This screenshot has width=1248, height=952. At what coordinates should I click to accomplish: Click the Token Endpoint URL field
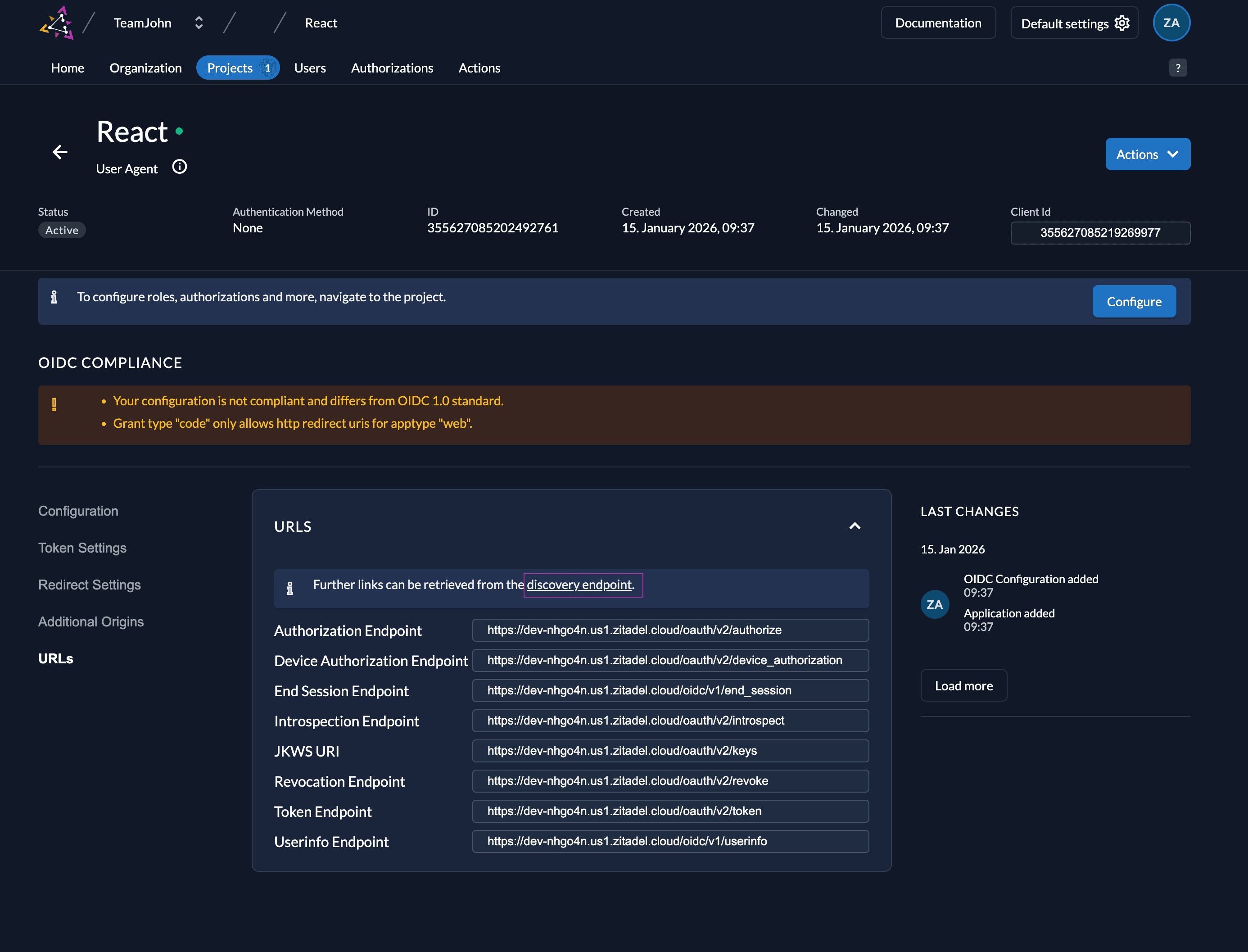[x=670, y=811]
